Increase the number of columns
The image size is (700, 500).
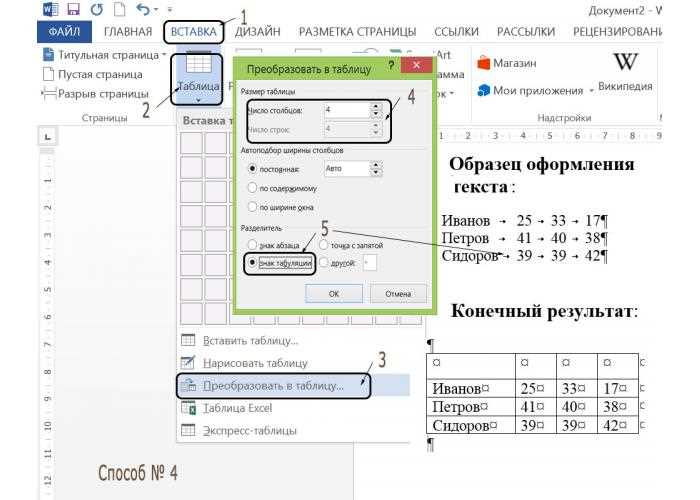pyautogui.click(x=375, y=106)
